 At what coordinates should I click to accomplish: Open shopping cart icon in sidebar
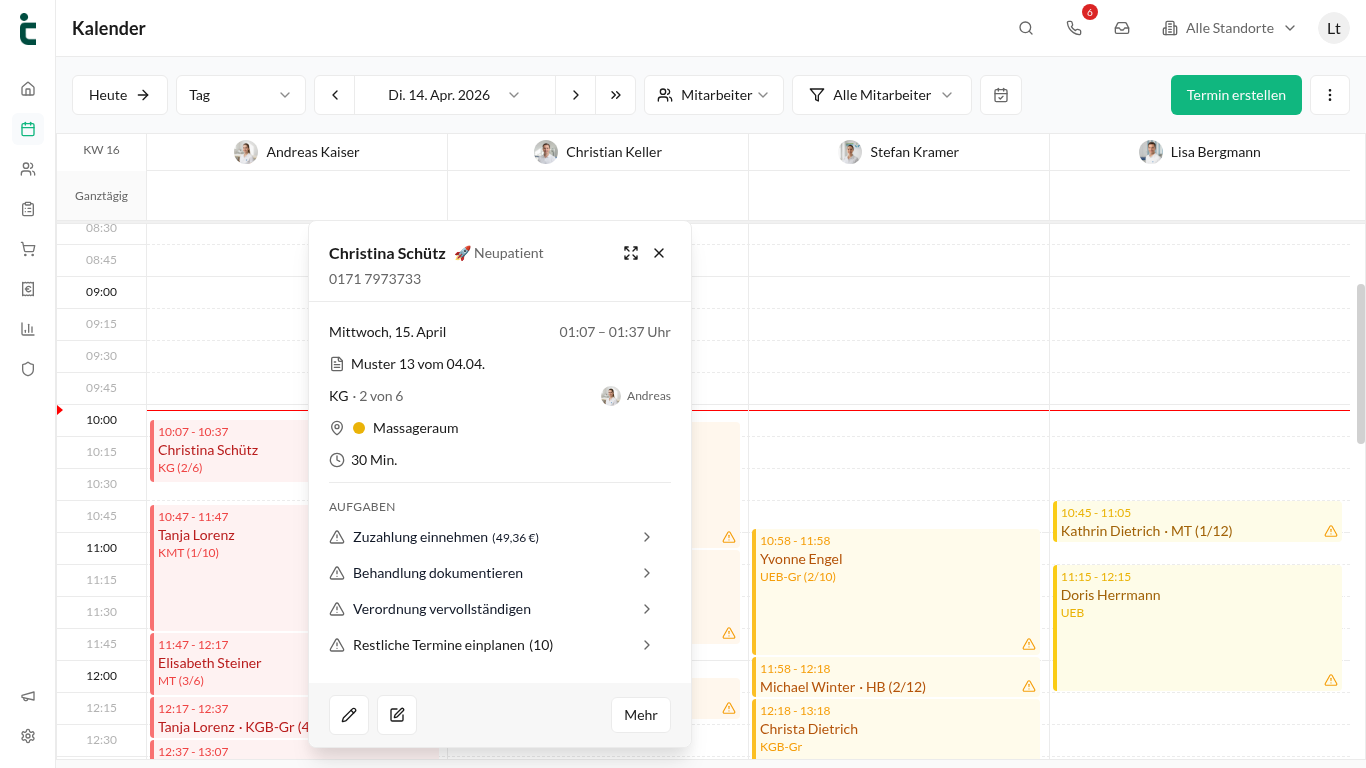pyautogui.click(x=28, y=249)
